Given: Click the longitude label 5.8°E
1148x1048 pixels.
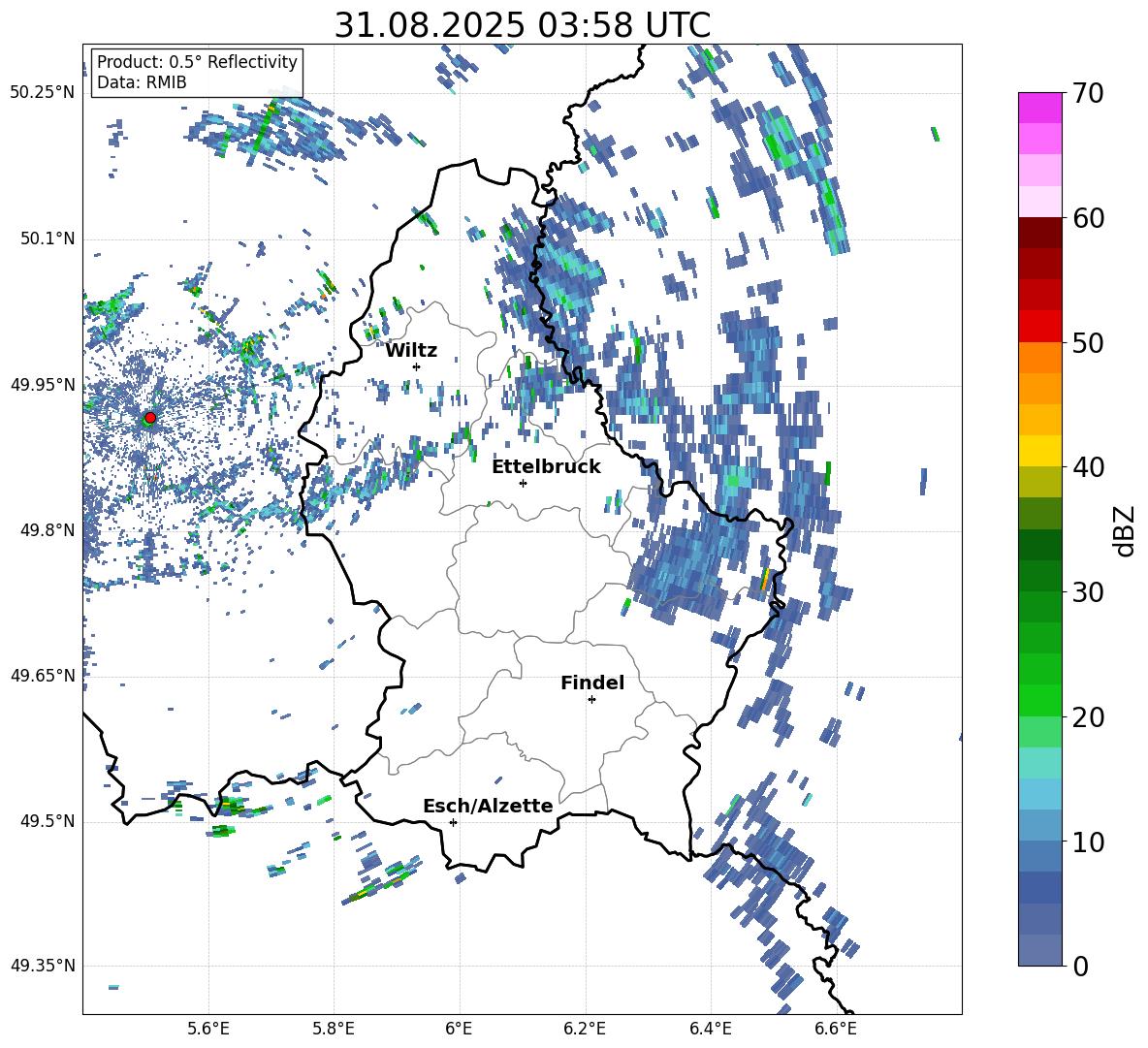Looking at the screenshot, I should [334, 1029].
